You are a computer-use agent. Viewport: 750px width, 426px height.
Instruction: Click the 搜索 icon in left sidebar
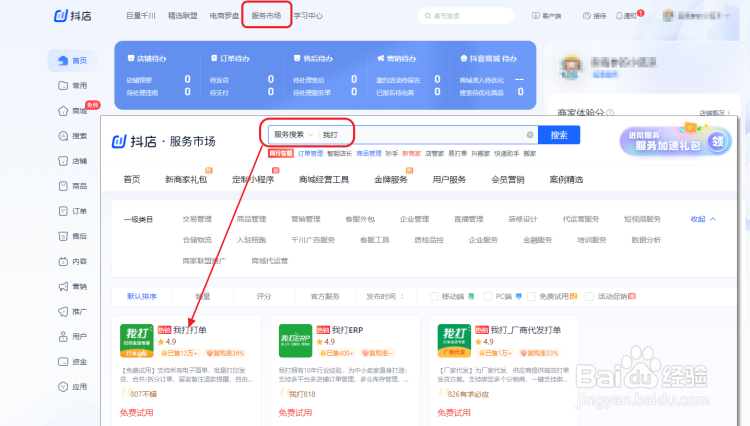(x=63, y=136)
